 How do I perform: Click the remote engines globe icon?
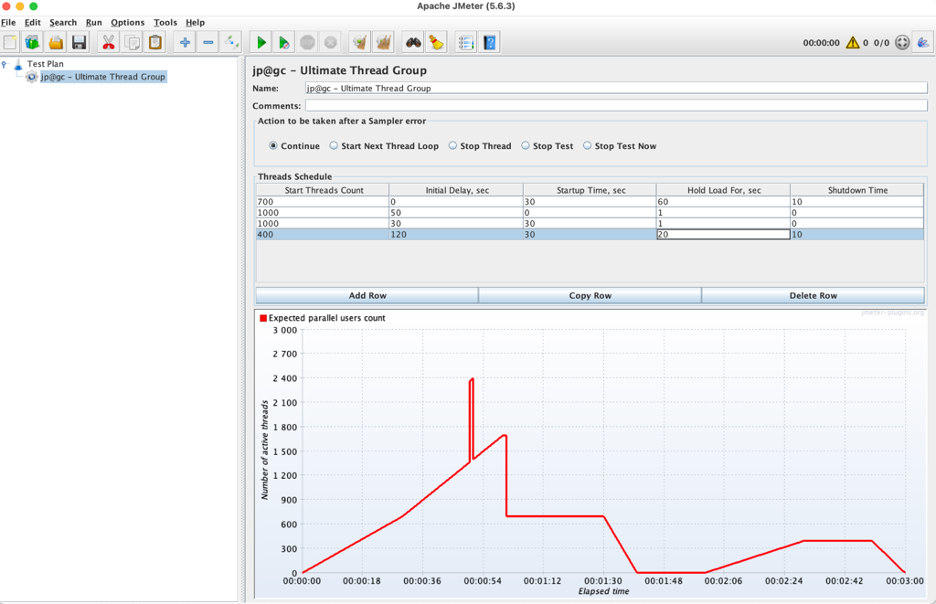tap(903, 42)
